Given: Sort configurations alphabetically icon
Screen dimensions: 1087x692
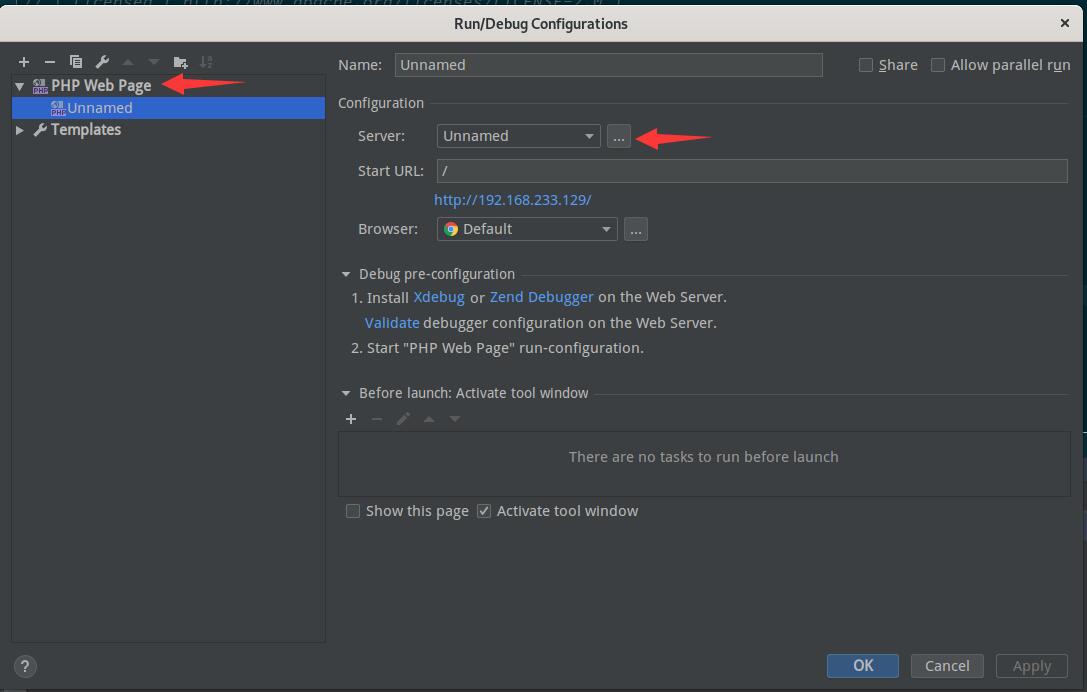Looking at the screenshot, I should coord(206,62).
